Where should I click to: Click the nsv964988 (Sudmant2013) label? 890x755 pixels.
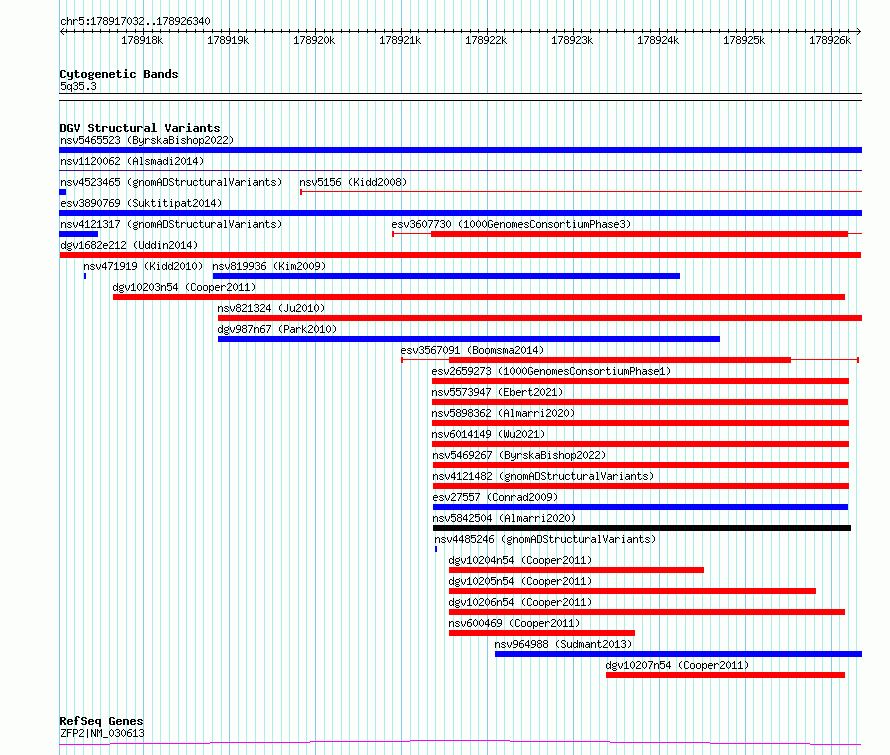(563, 644)
